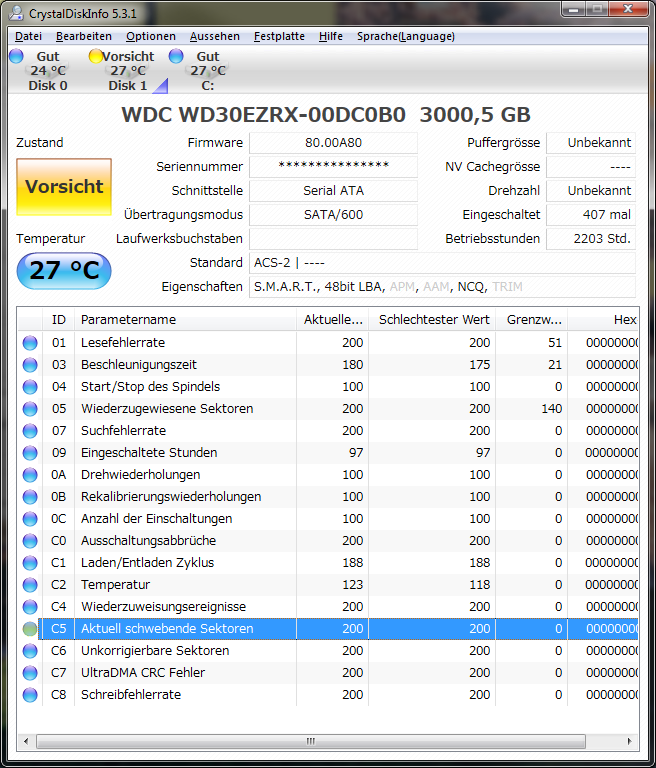The height and width of the screenshot is (768, 656).
Task: Click status orb of Wiederzugewiesene Sektoren row
Action: click(x=30, y=409)
